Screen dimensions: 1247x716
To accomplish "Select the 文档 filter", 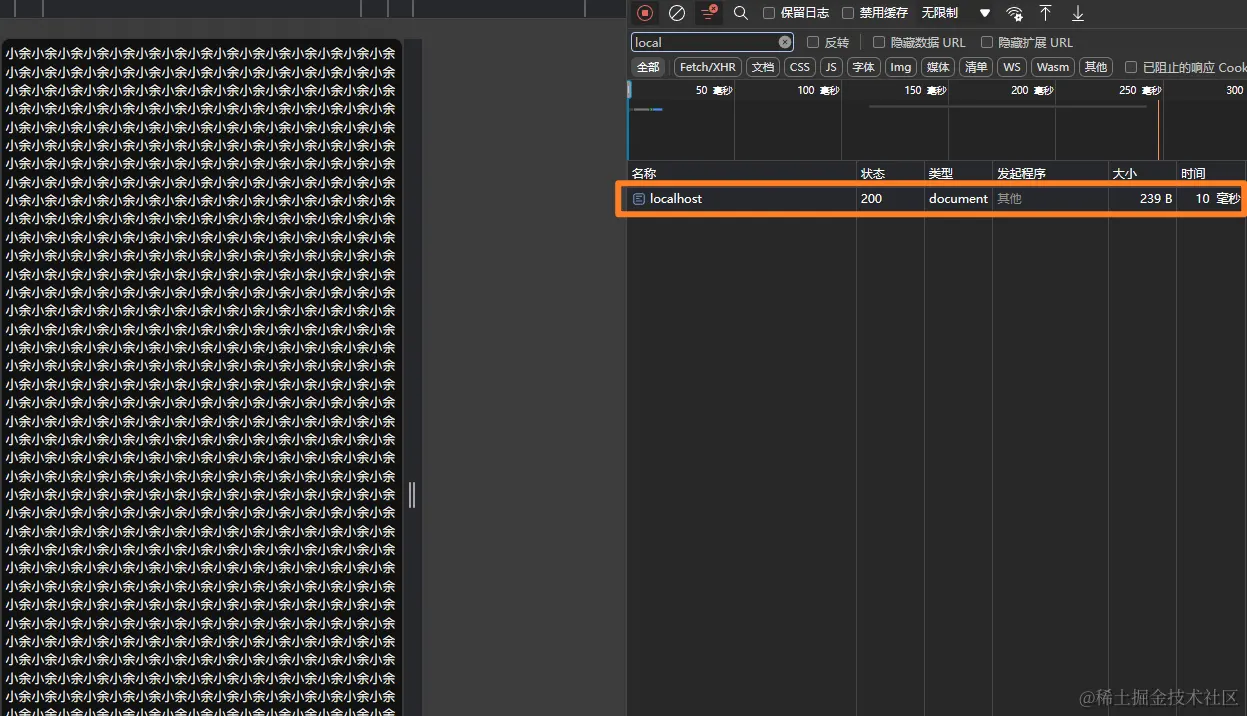I will click(x=763, y=67).
